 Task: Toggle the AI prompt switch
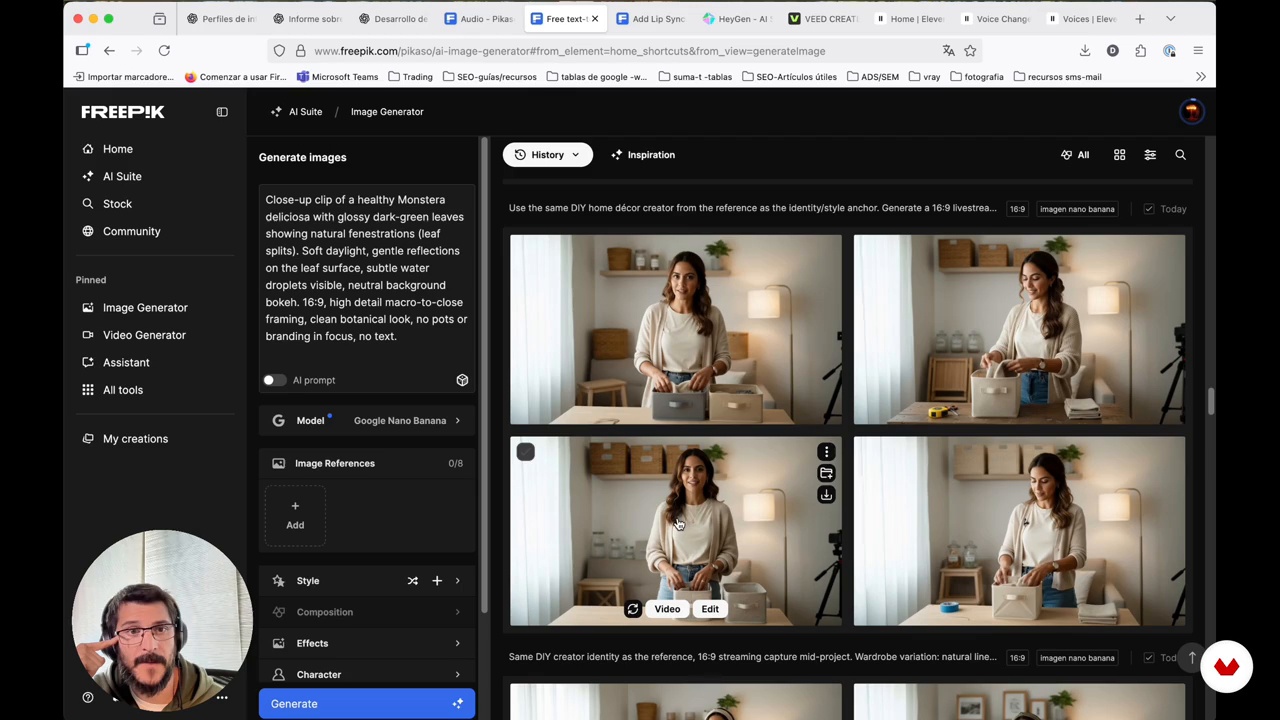[273, 380]
